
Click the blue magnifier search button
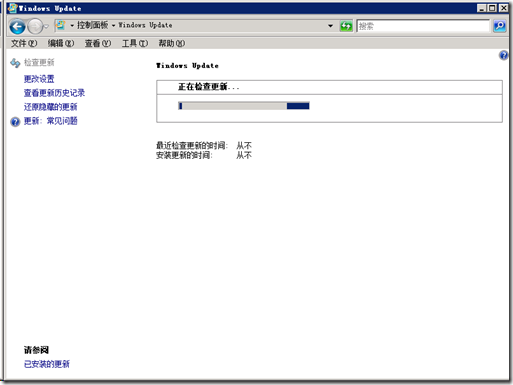pyautogui.click(x=499, y=26)
